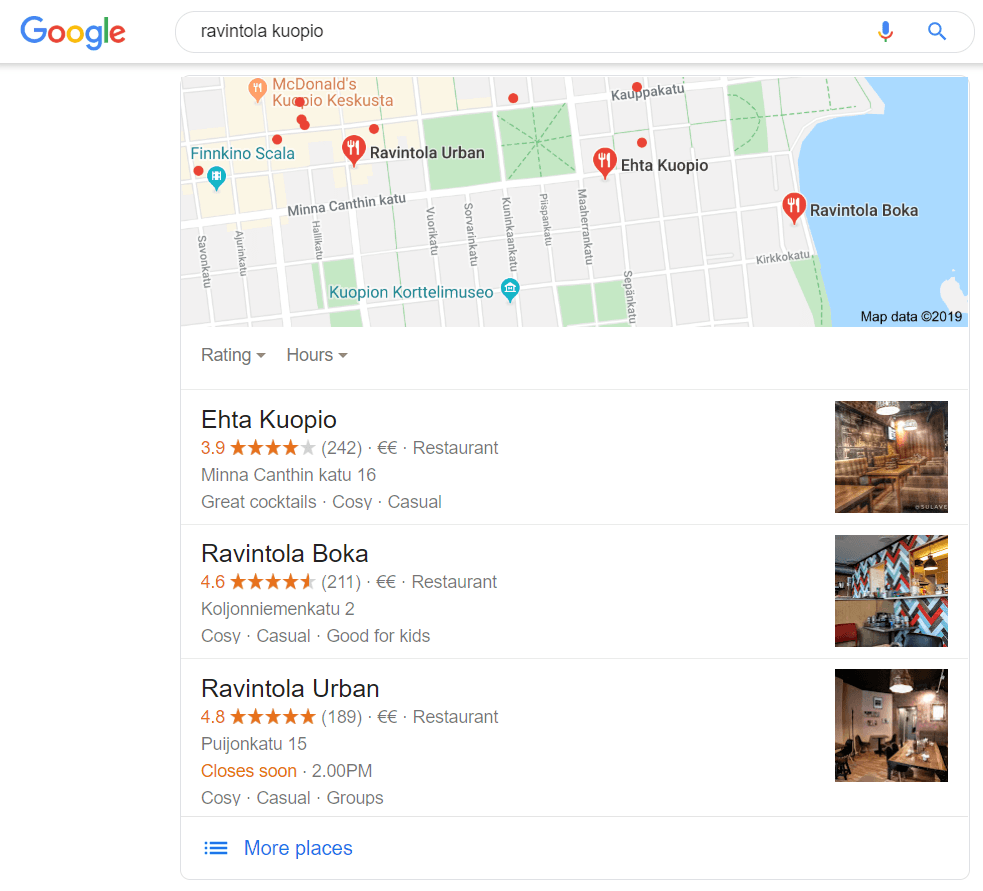Click the Finnkino Scala map label
Image resolution: width=983 pixels, height=891 pixels.
(242, 153)
